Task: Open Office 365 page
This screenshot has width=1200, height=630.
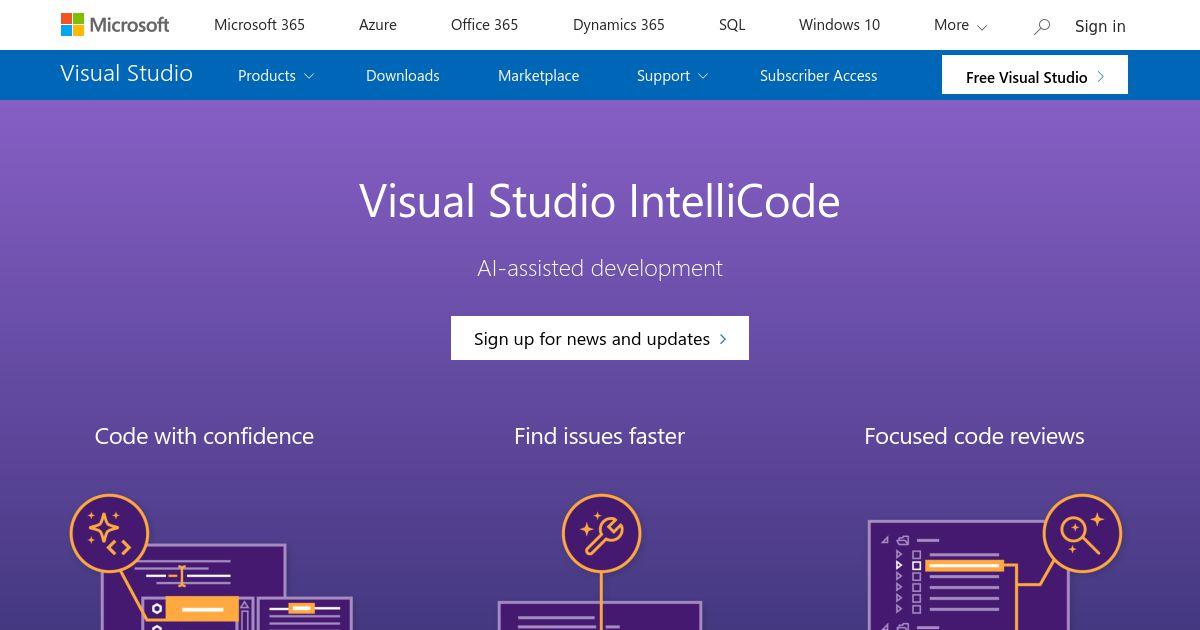Action: (484, 25)
